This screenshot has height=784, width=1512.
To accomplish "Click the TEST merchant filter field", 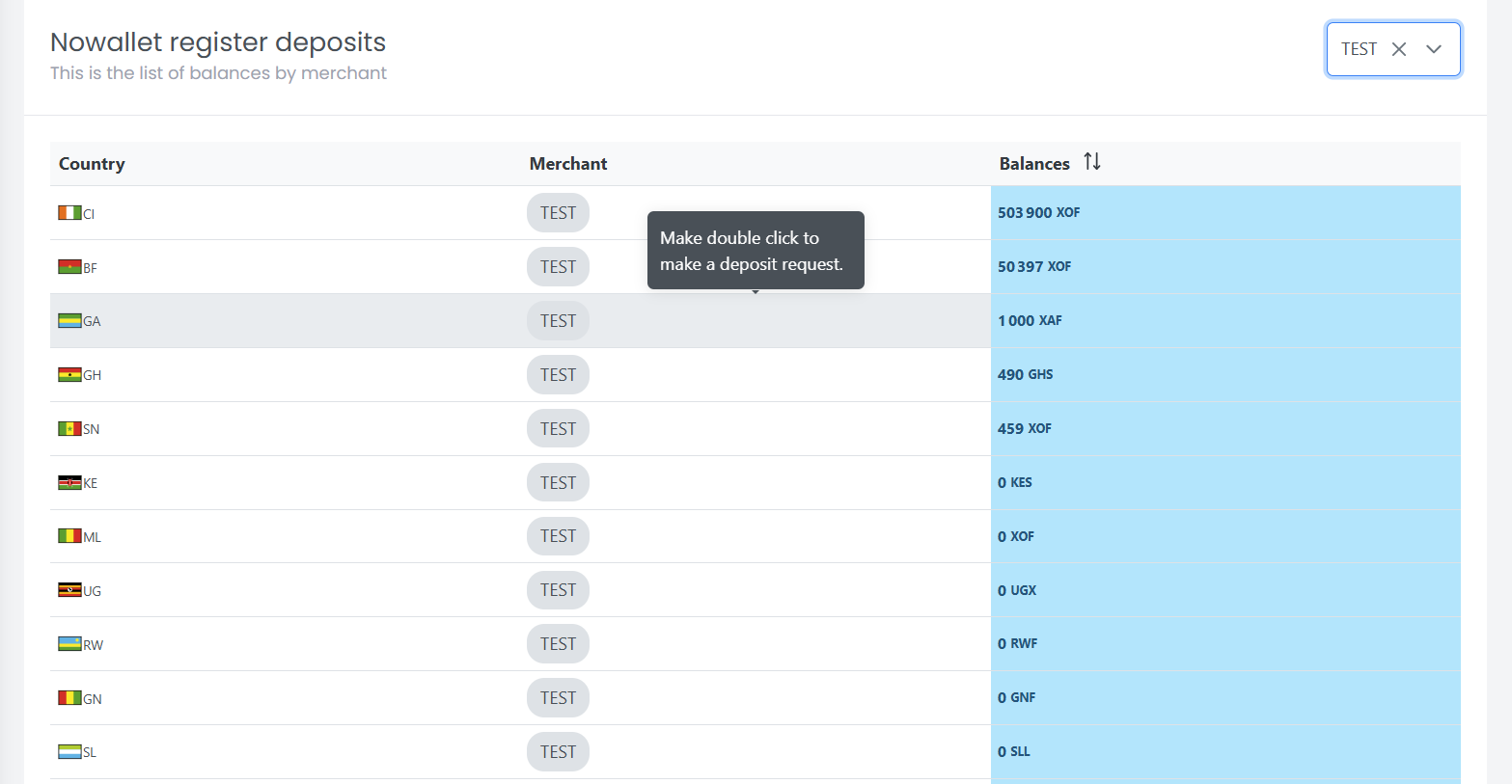I will click(x=1359, y=49).
